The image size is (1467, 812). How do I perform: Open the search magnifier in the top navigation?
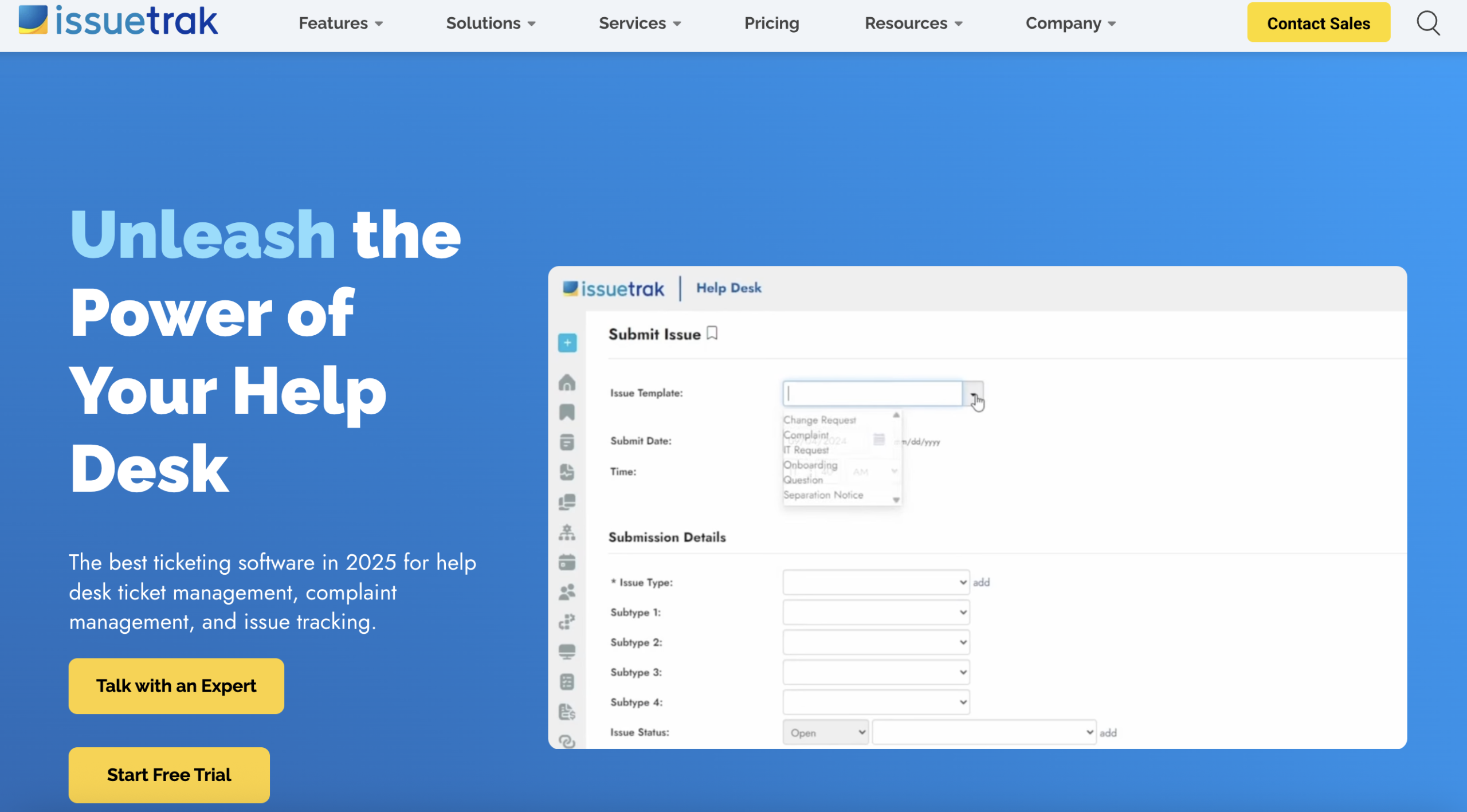click(x=1427, y=23)
